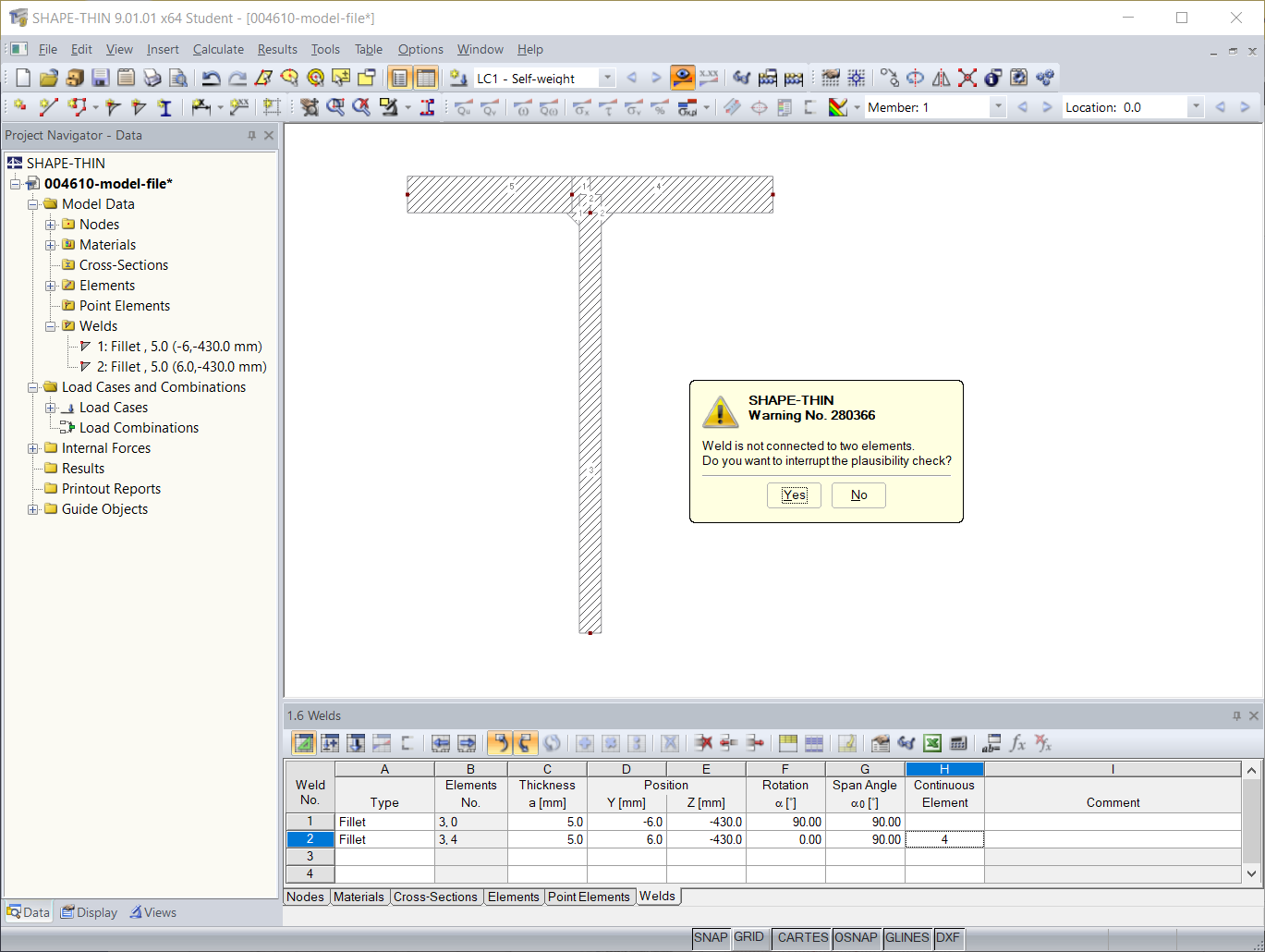Open a file with the folder icon
The image size is (1265, 952).
(49, 78)
